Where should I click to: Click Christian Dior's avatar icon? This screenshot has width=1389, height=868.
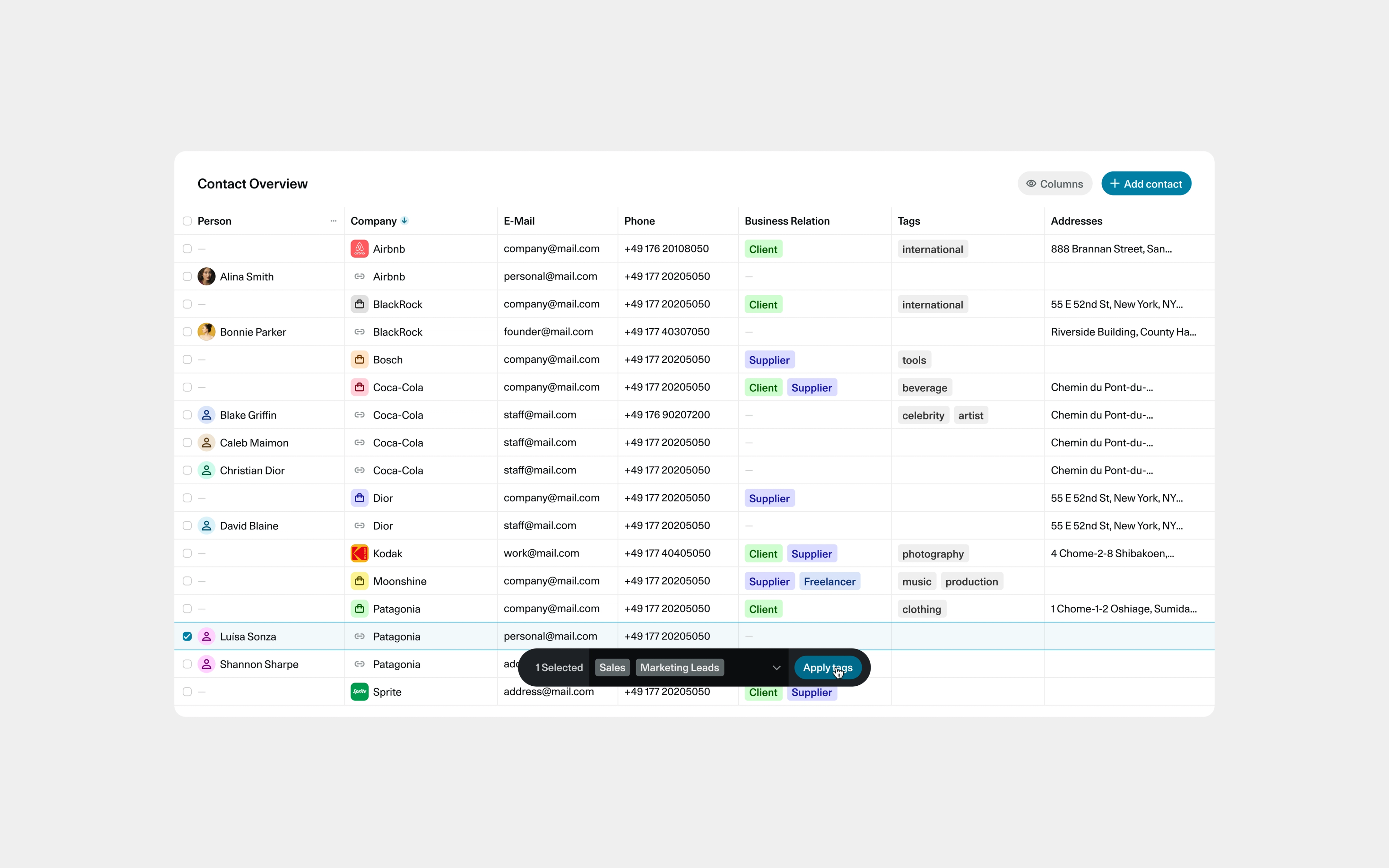[x=207, y=470]
